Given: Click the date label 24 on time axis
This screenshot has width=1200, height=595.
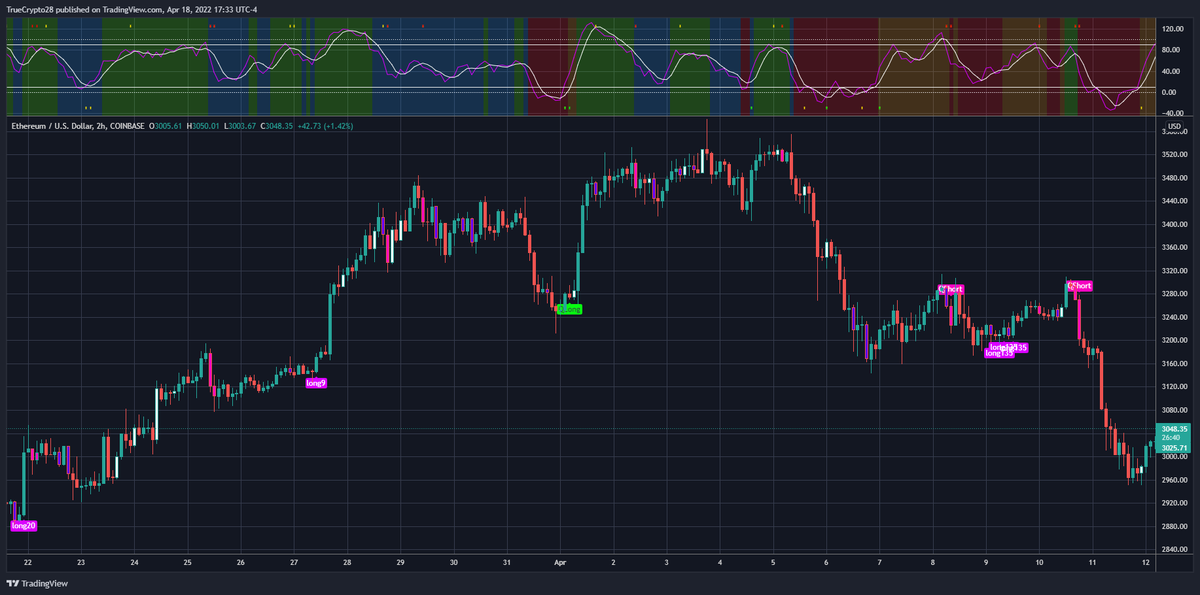Looking at the screenshot, I should click(134, 562).
